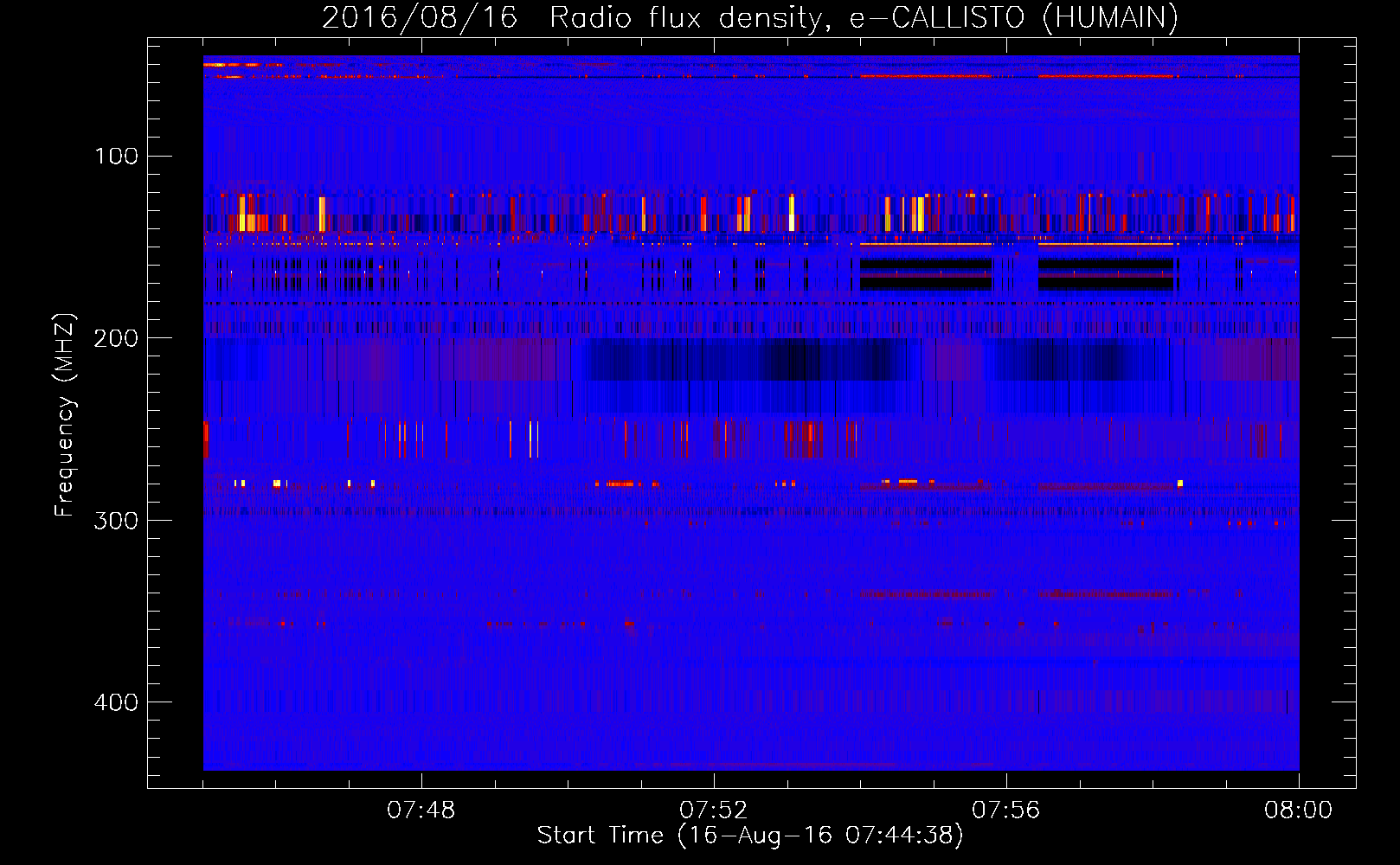Click the 200 MHz frequency tick label

coord(116,338)
